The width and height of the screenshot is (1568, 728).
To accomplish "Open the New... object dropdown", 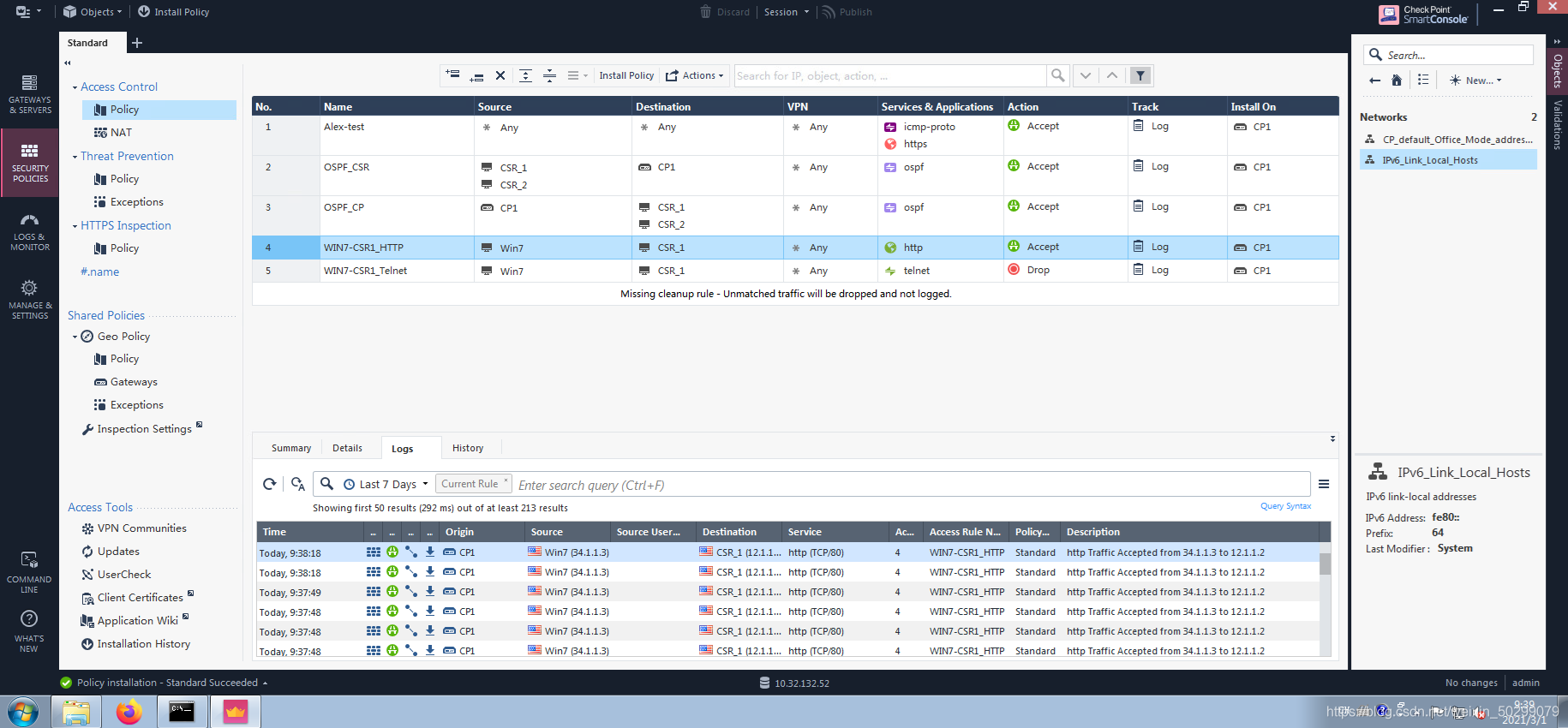I will 1475,81.
